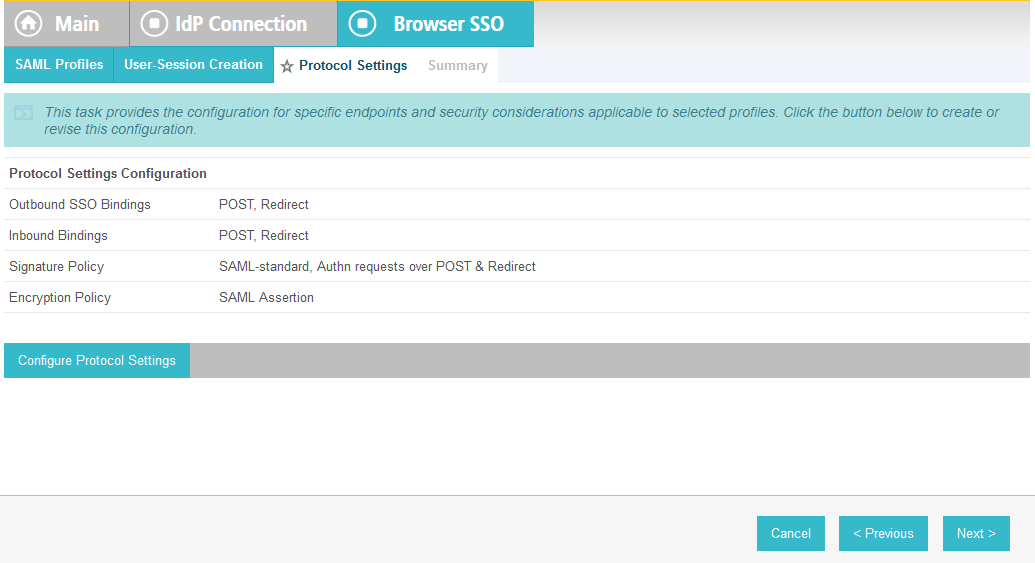
Task: Go back with the Previous button
Action: point(883,533)
